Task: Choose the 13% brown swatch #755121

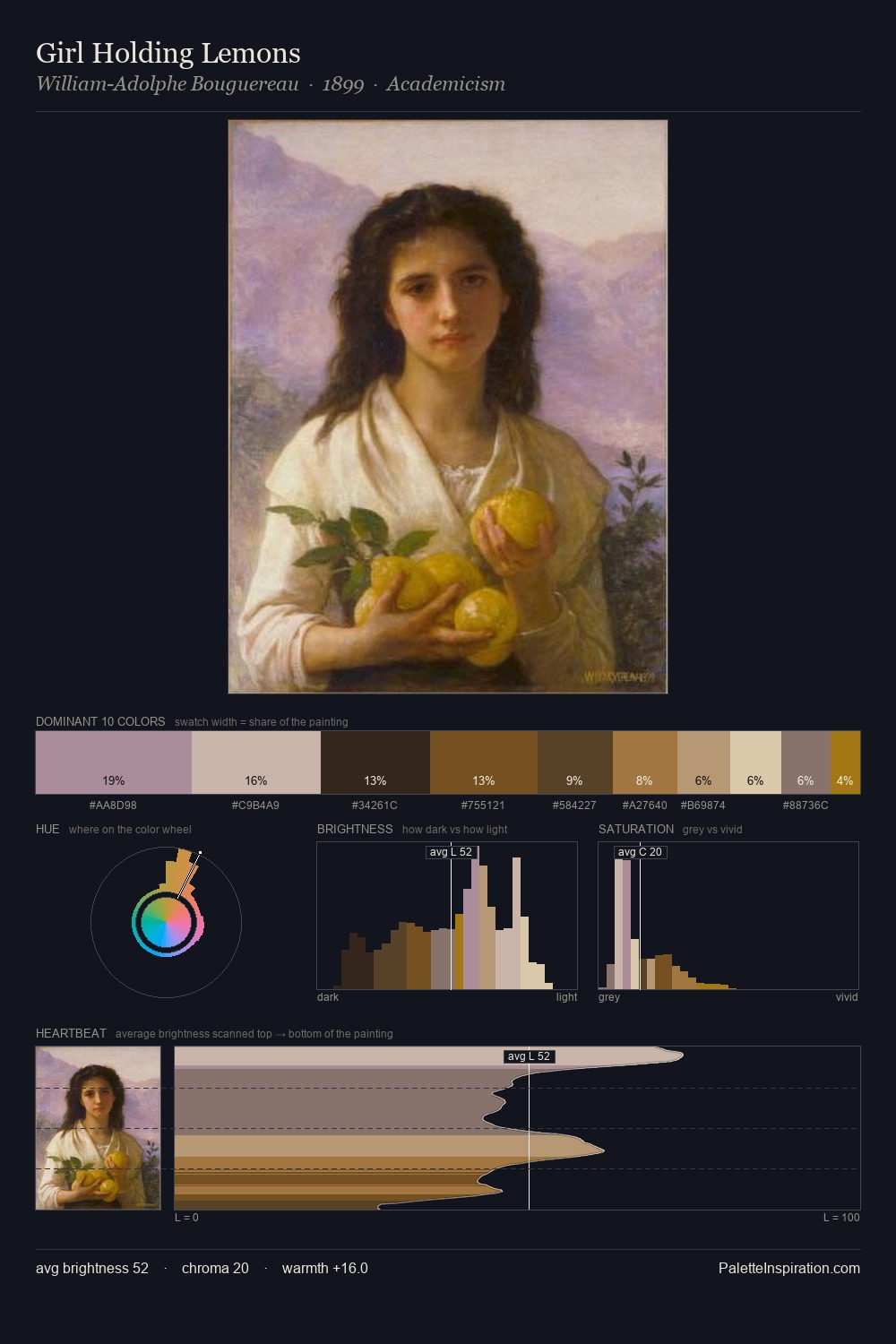Action: point(484,762)
